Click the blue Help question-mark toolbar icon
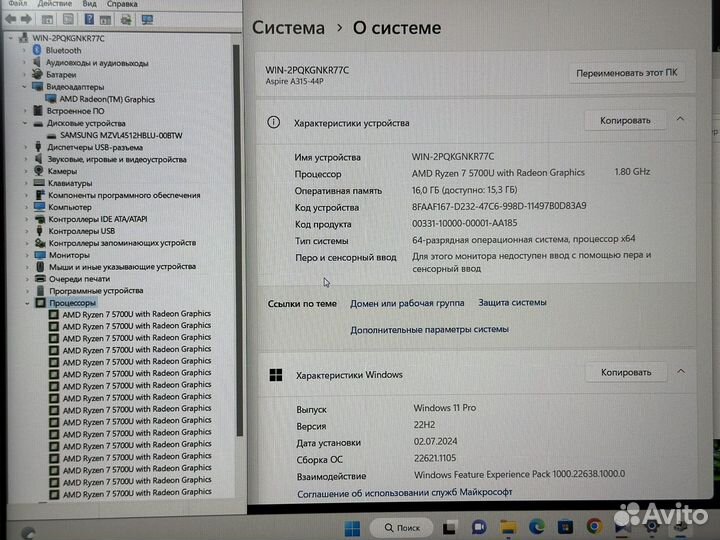The image size is (720, 540). coord(89,19)
